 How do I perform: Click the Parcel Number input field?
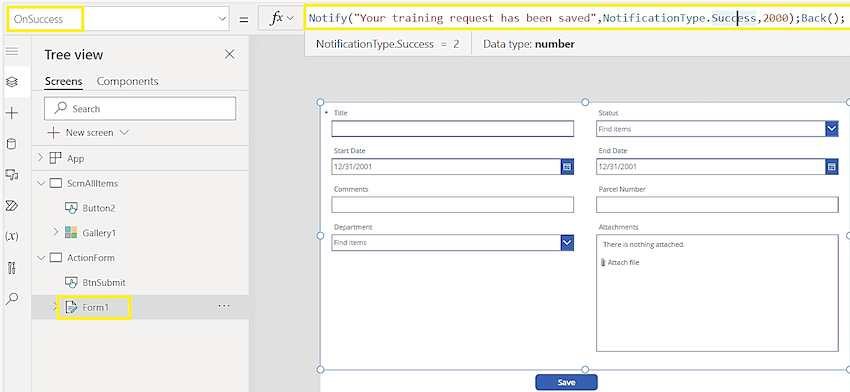coord(717,205)
